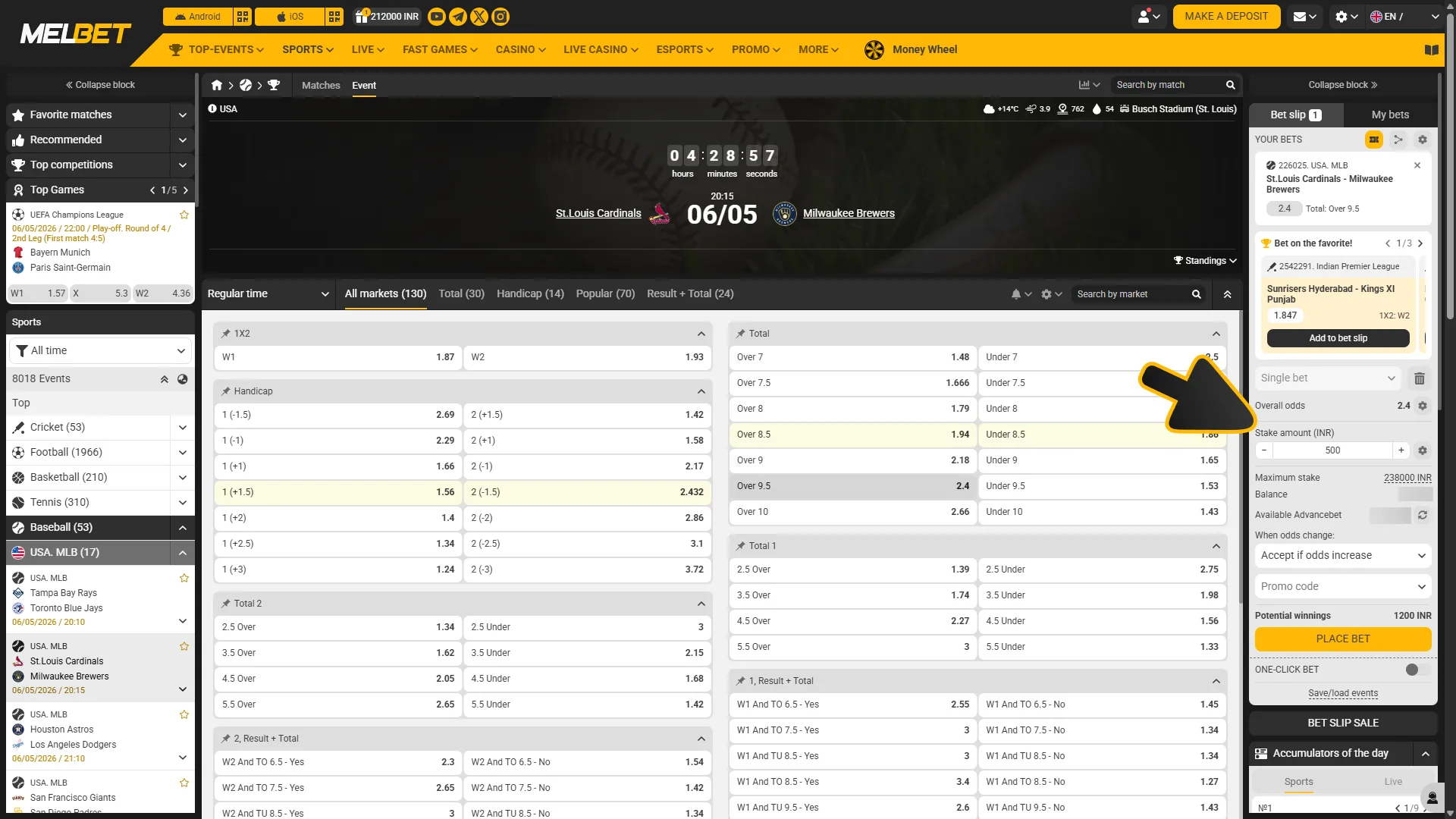Pin the 1X2 market
Viewport: 1456px width, 819px height.
226,334
